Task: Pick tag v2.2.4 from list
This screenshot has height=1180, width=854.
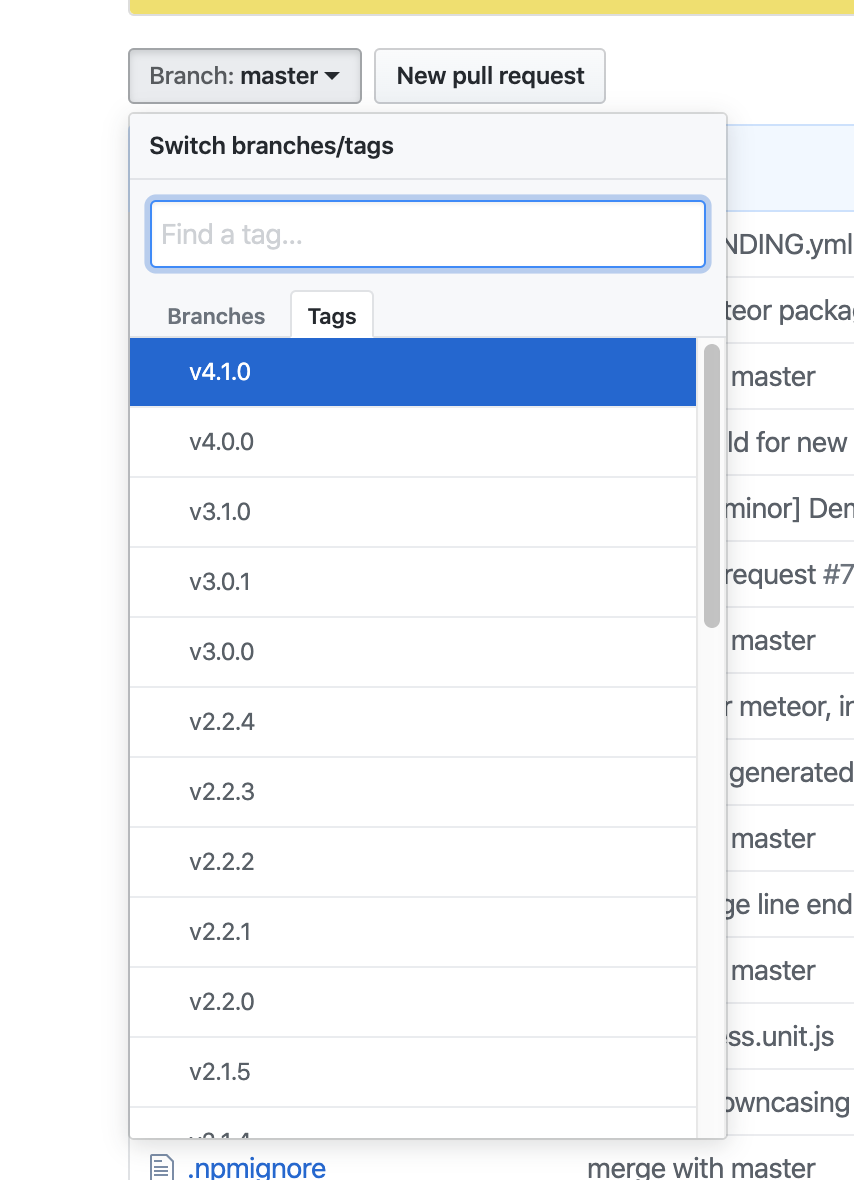Action: [x=413, y=722]
